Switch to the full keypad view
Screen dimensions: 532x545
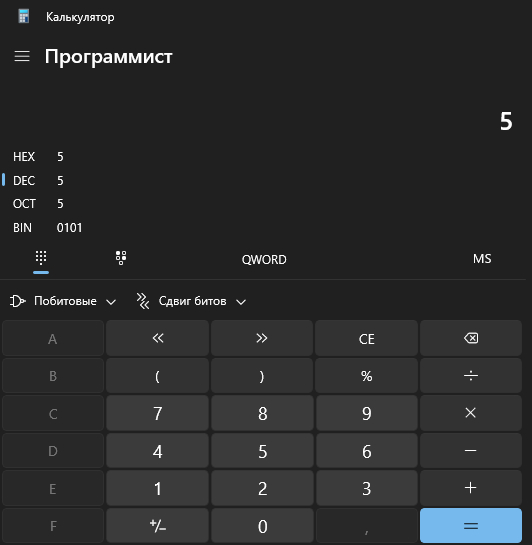pos(41,258)
